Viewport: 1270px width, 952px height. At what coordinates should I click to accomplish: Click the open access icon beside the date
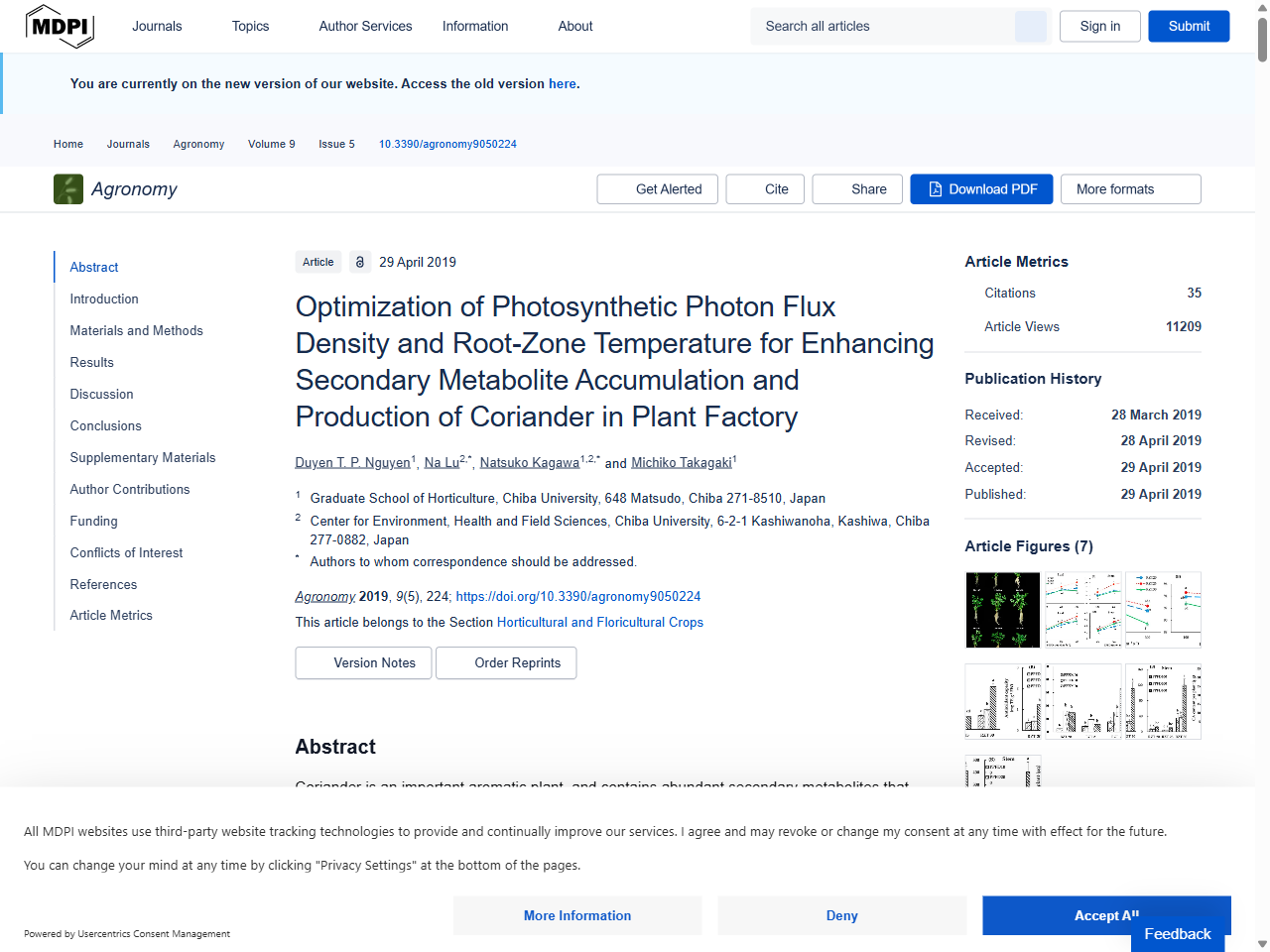[360, 262]
